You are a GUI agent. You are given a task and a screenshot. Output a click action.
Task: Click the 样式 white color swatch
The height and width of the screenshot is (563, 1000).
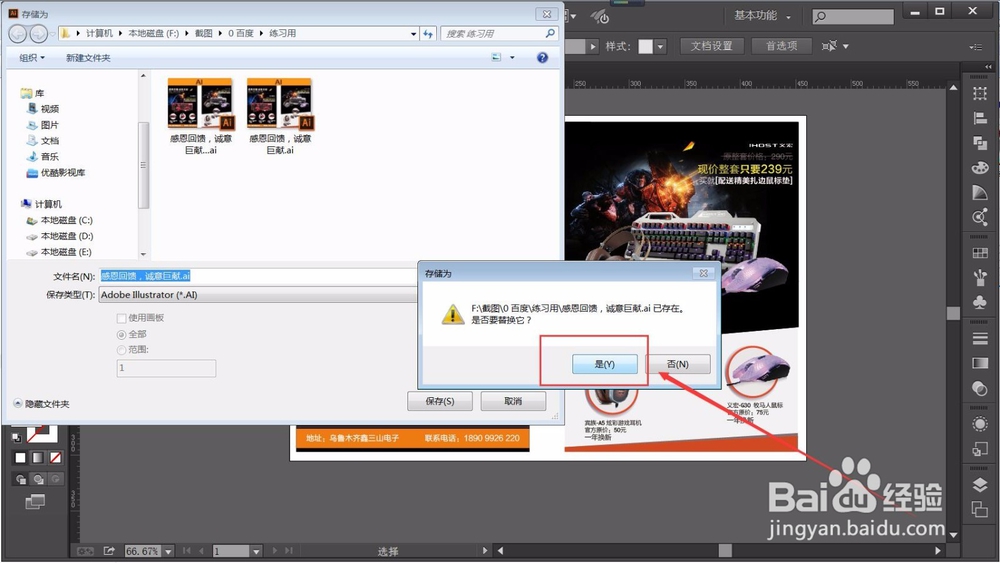coord(645,47)
